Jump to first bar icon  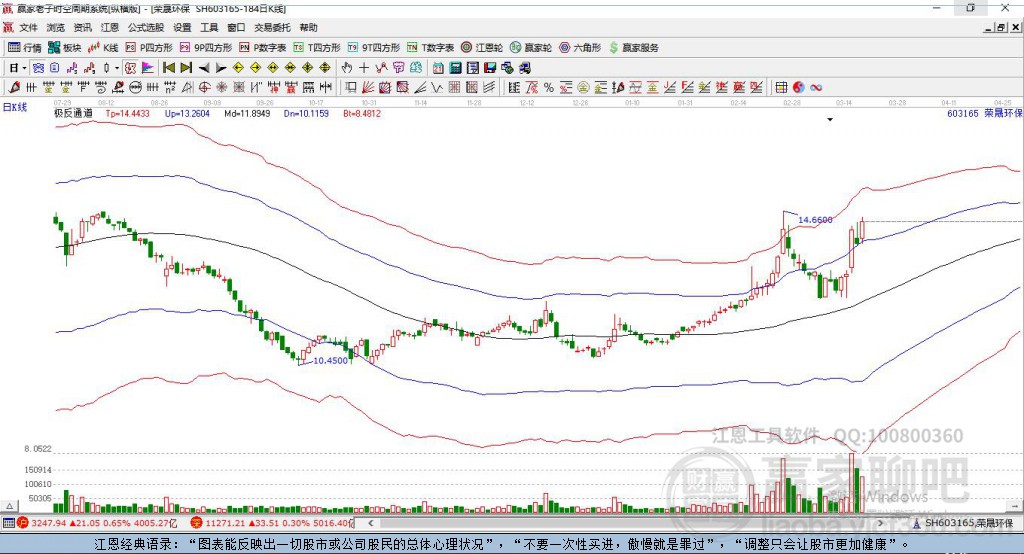click(x=168, y=68)
